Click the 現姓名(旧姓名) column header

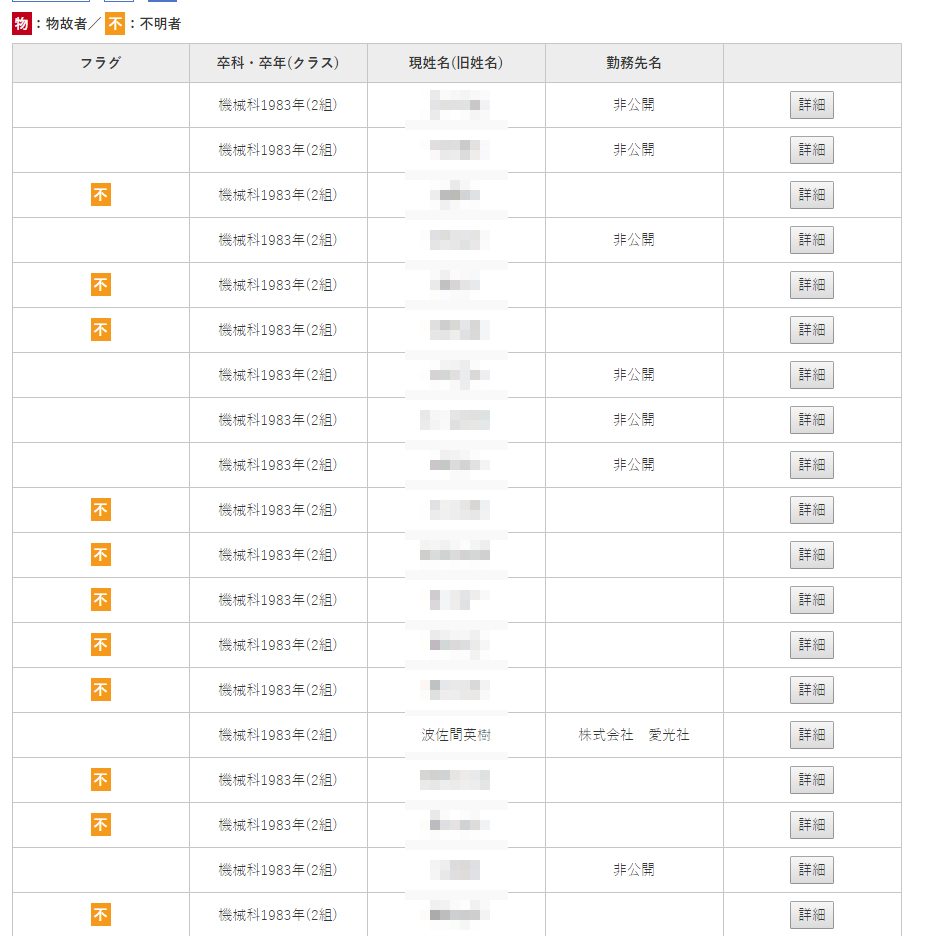tap(456, 63)
